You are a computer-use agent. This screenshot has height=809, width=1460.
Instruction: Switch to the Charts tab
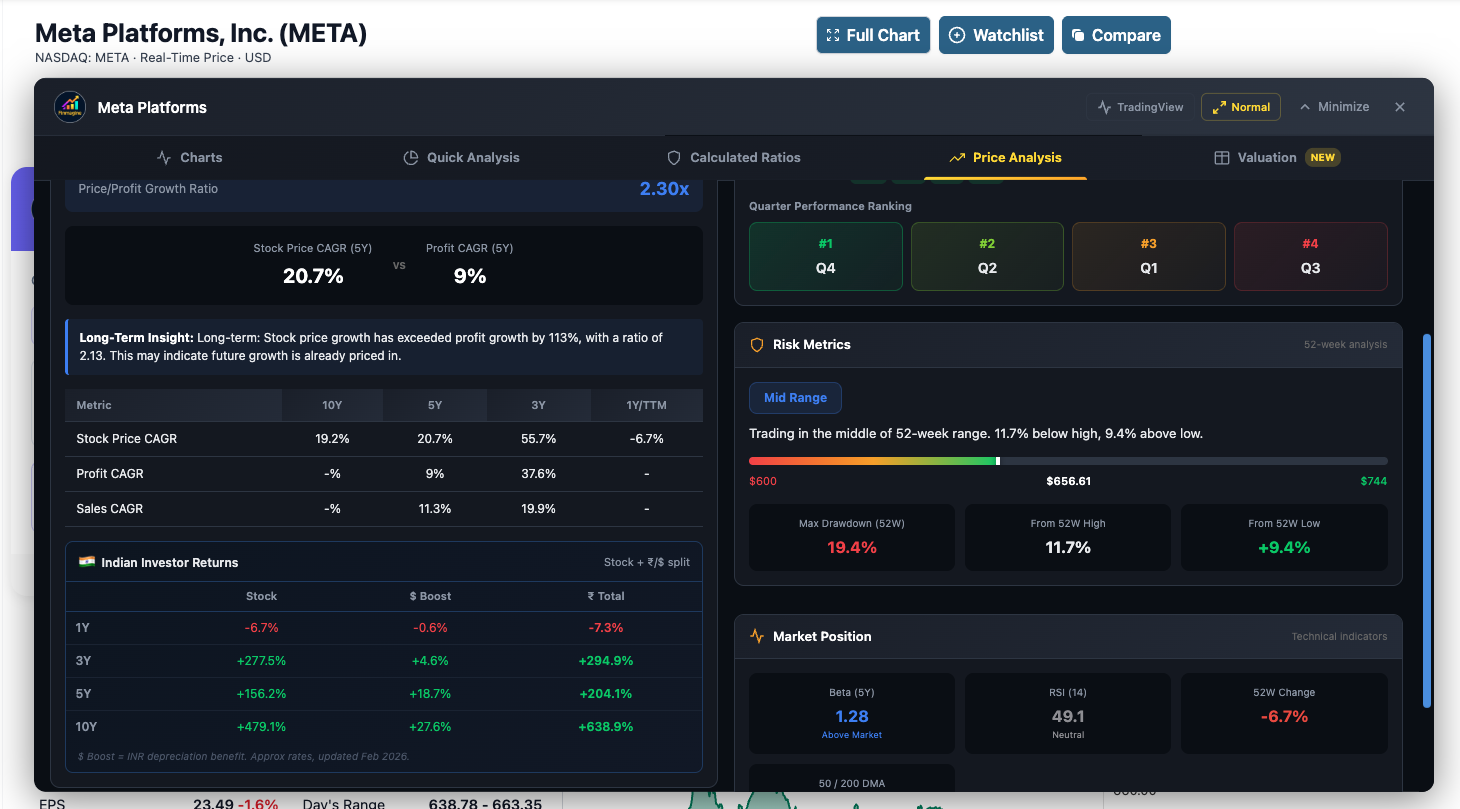[x=189, y=157]
